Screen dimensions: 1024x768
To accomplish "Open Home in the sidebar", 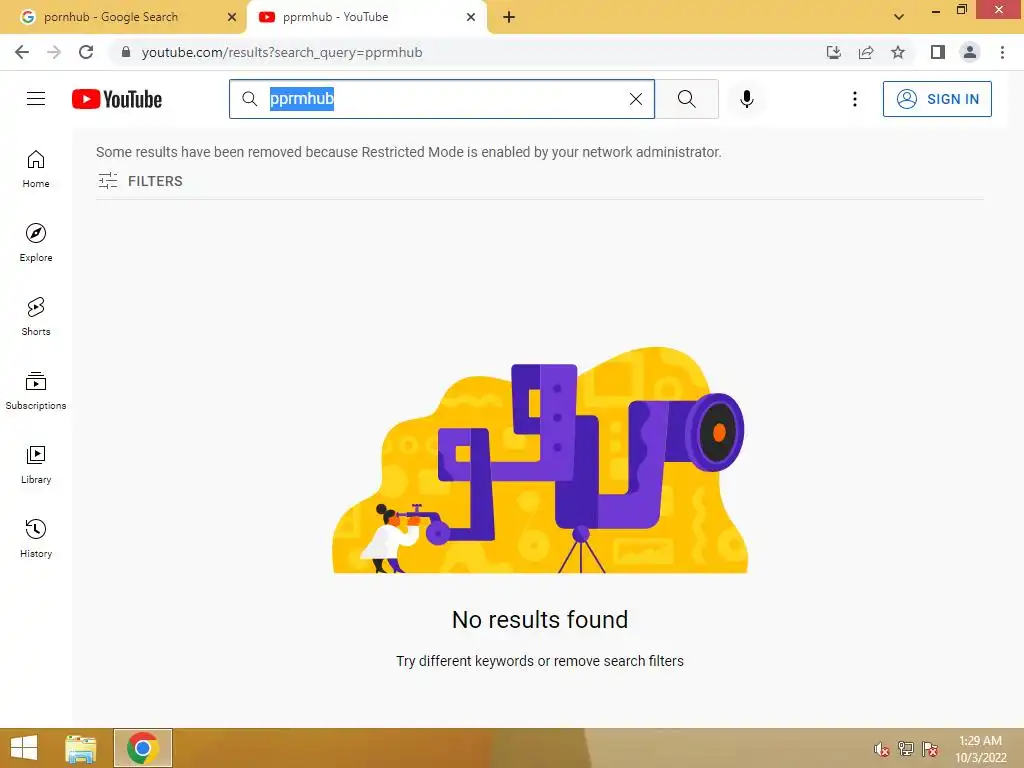I will (36, 168).
